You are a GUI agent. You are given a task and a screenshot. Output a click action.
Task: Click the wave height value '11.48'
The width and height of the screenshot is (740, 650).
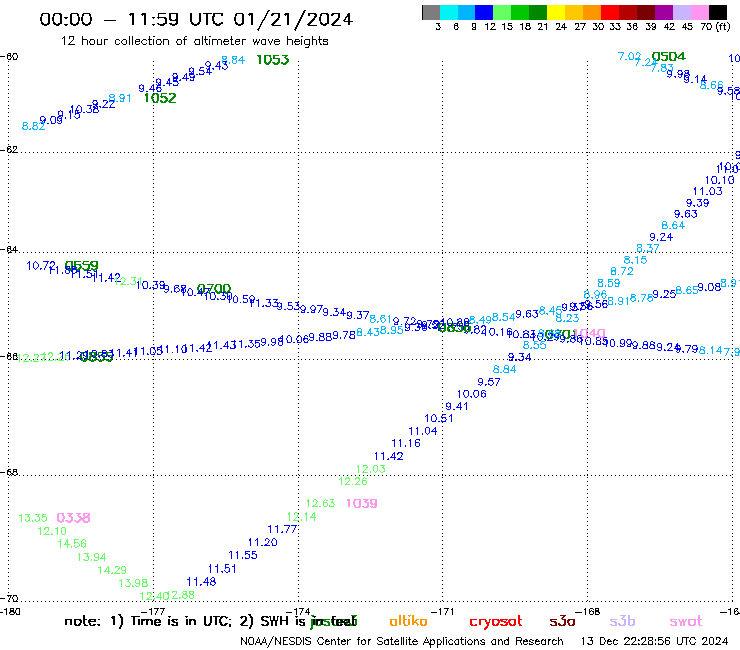(x=201, y=582)
